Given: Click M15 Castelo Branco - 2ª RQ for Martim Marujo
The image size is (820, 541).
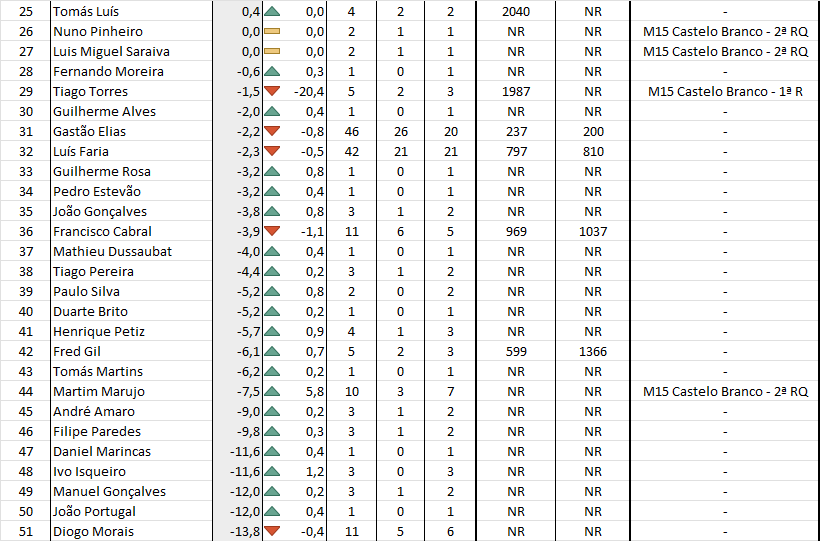Looking at the screenshot, I should pos(725,391).
